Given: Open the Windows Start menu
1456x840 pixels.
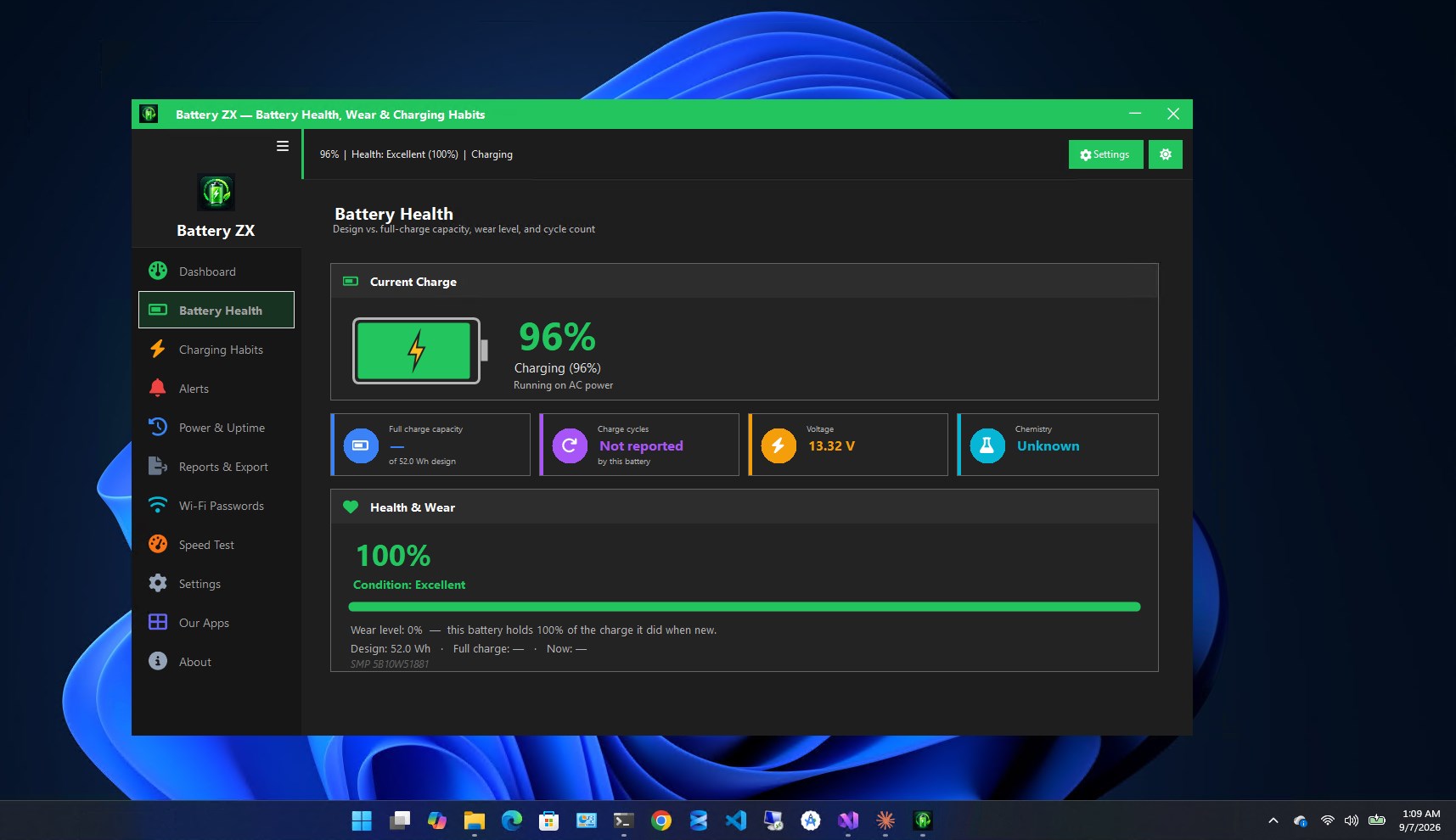Looking at the screenshot, I should [362, 820].
